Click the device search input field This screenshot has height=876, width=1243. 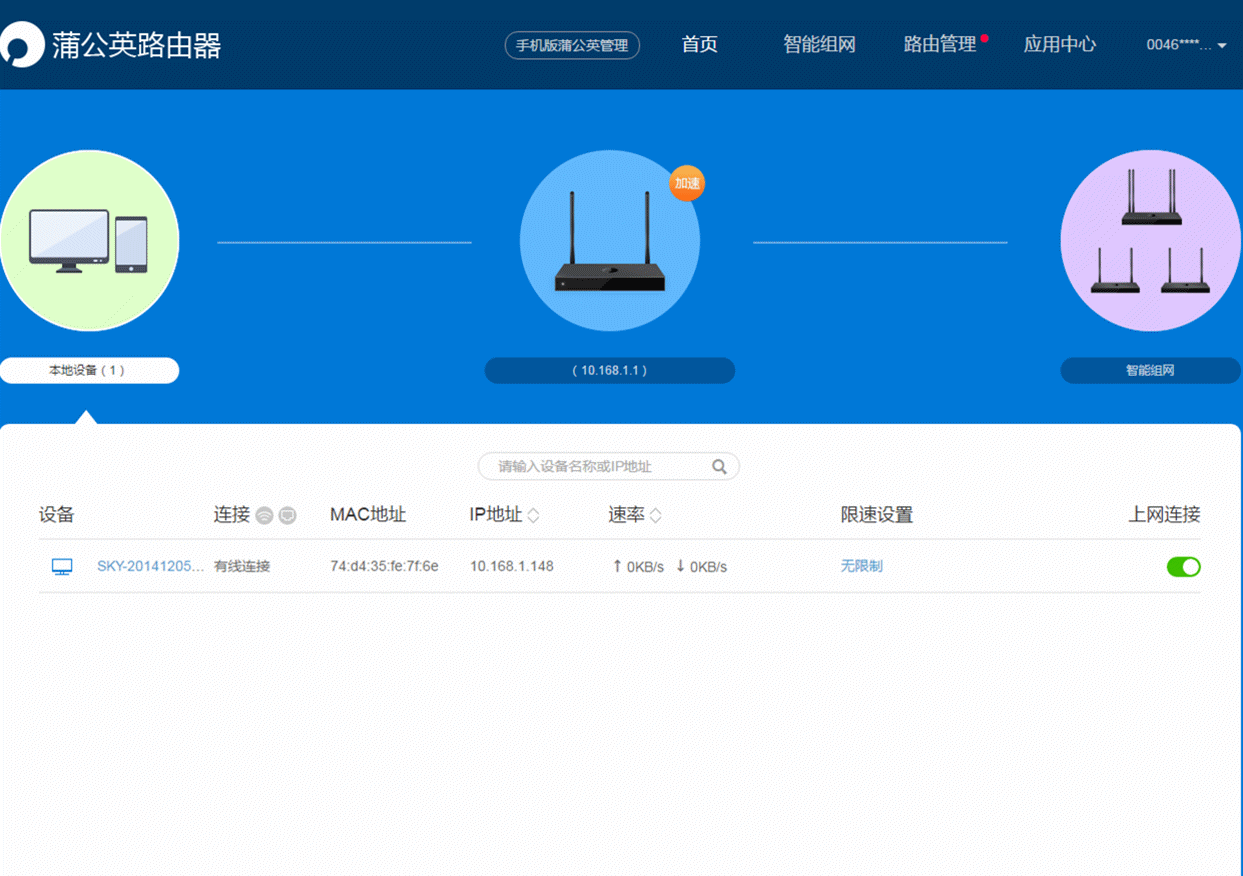[x=590, y=466]
